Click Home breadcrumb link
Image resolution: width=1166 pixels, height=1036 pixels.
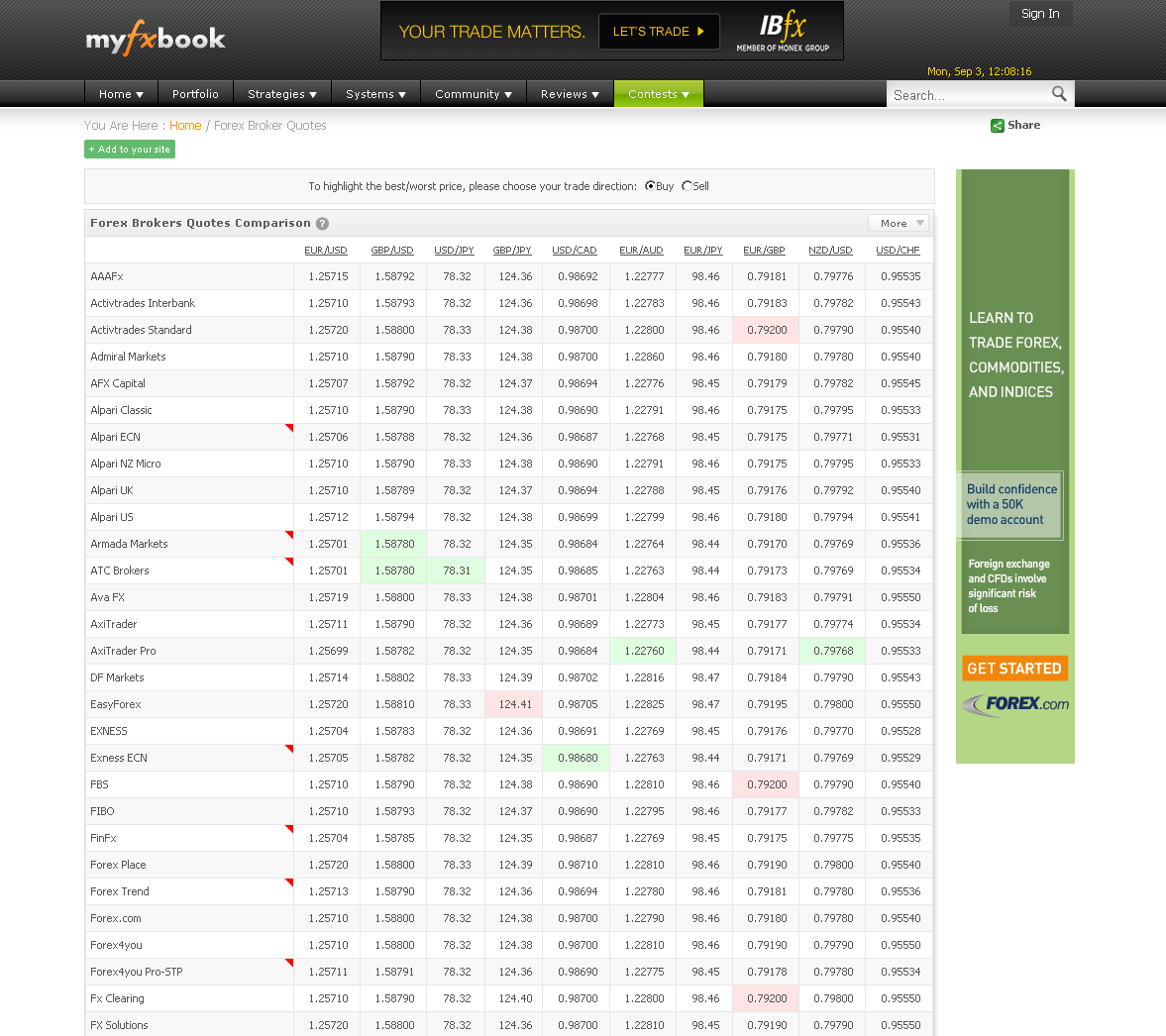click(185, 126)
